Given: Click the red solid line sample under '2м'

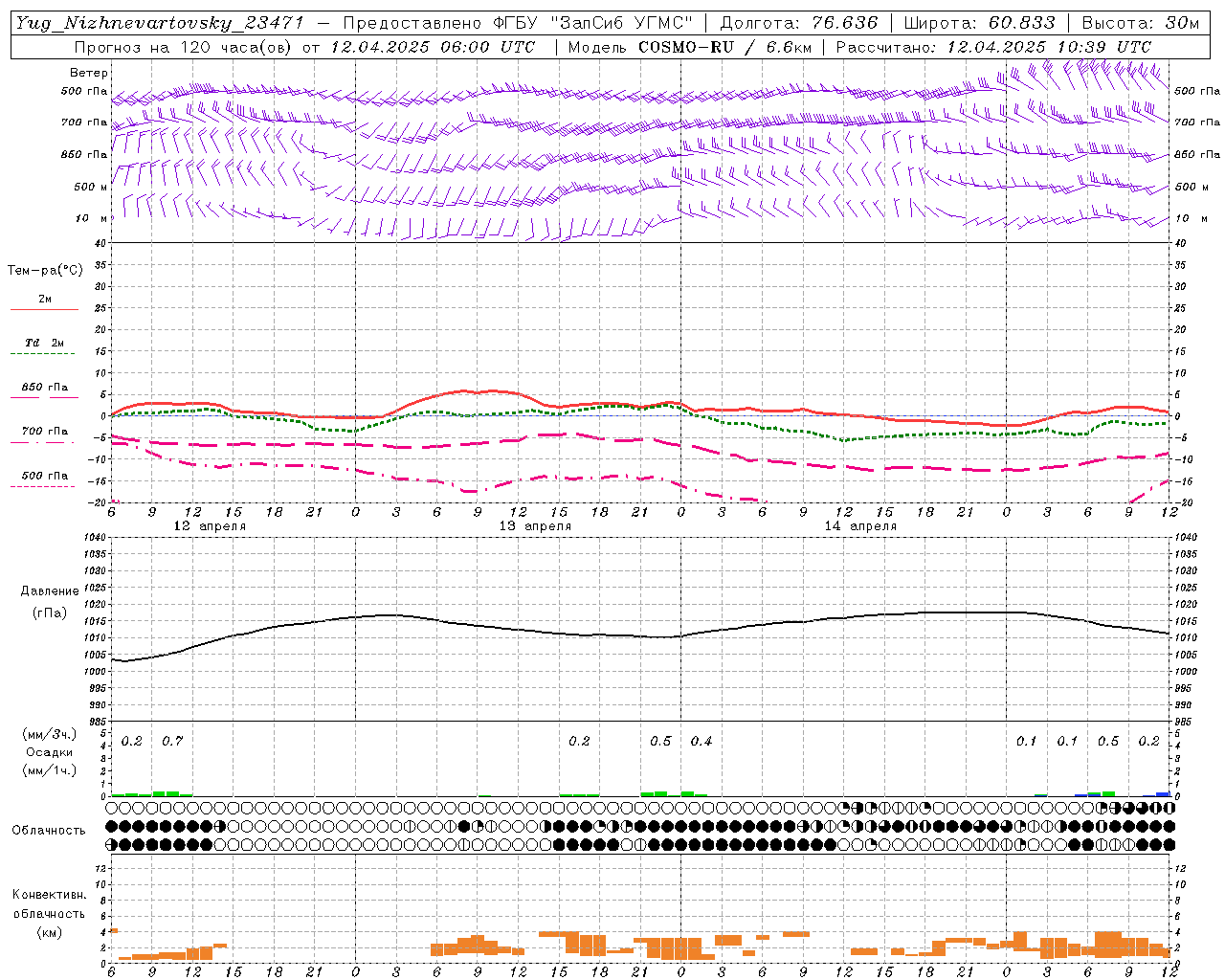Looking at the screenshot, I should point(44,310).
